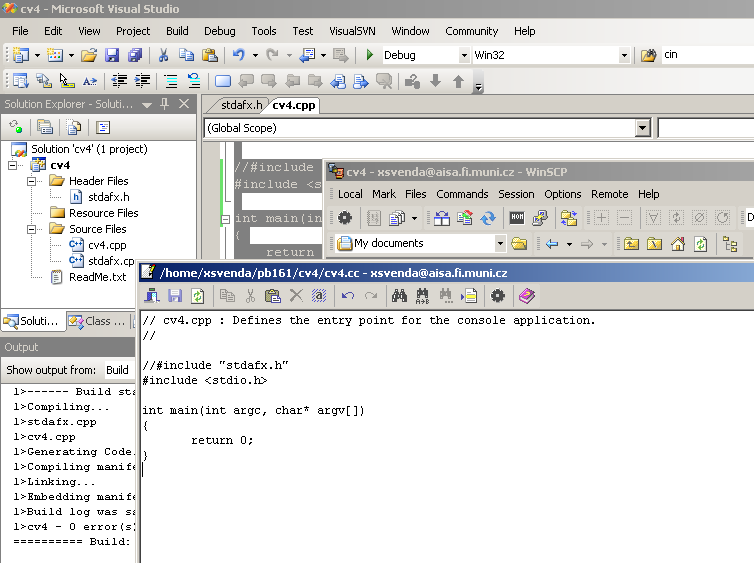This screenshot has width=754, height=563.
Task: Click Comment out selected lines icon
Action: pos(171,81)
